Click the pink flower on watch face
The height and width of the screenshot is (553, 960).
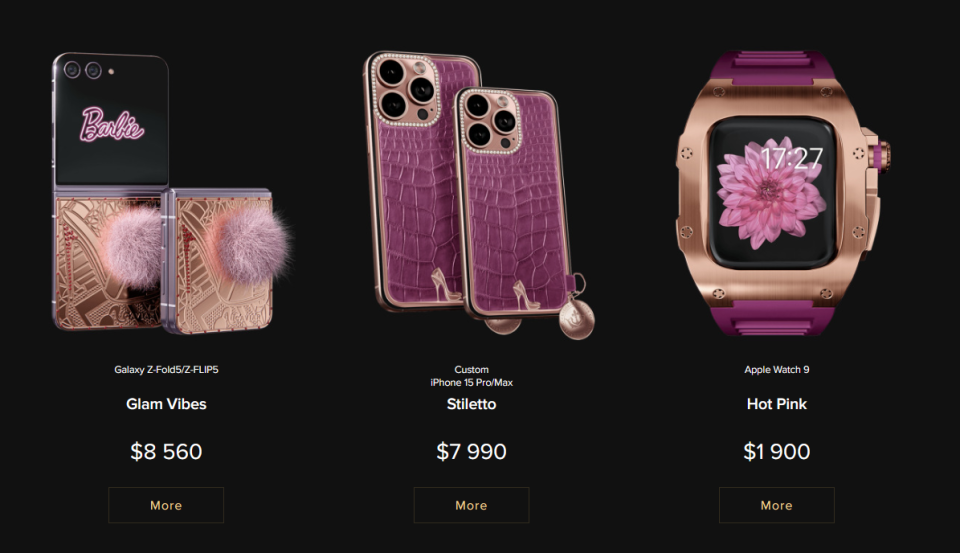768,193
